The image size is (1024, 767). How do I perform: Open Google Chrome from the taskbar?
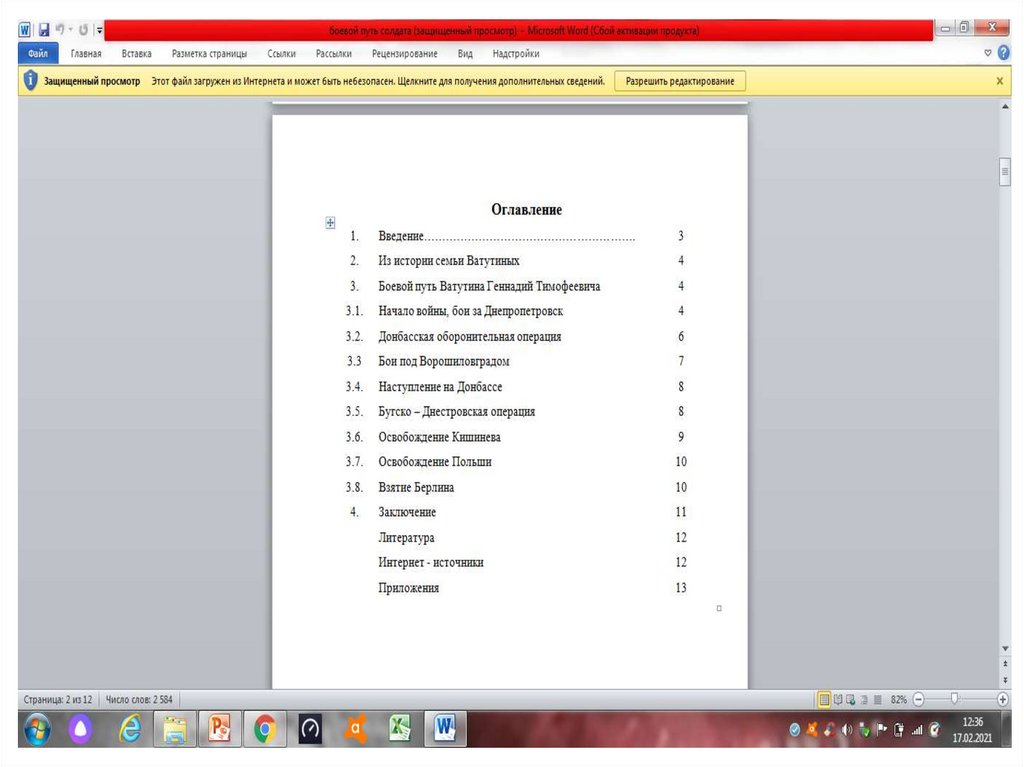[265, 729]
